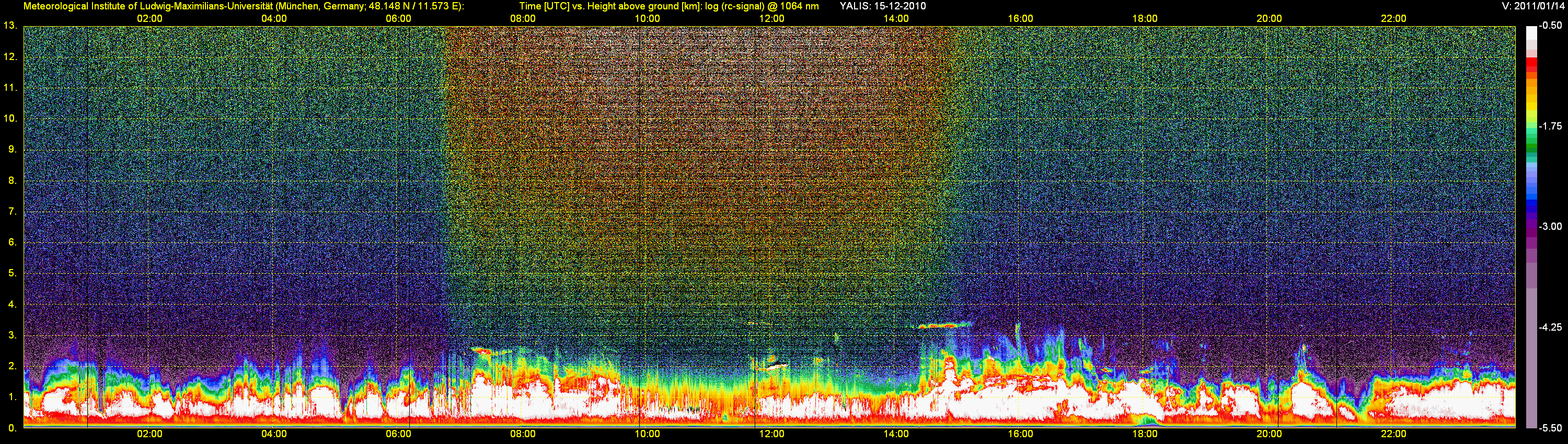Click the 18:00 label on the bottom time axis

point(1144,434)
